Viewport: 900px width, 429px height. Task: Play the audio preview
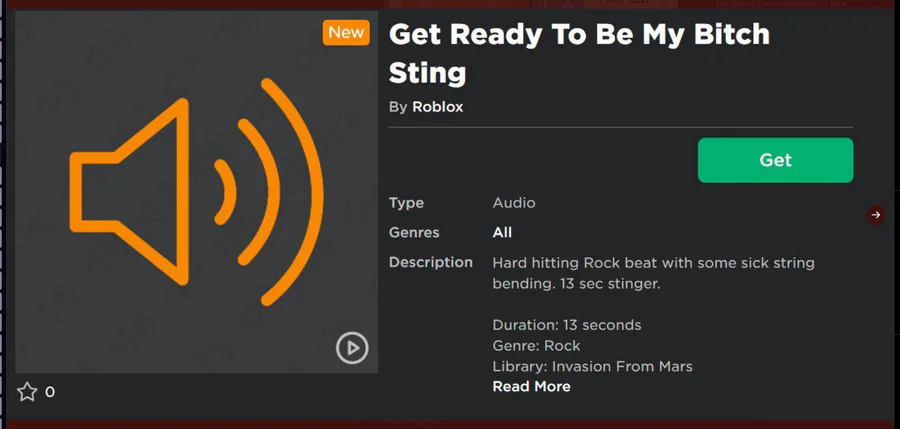352,347
